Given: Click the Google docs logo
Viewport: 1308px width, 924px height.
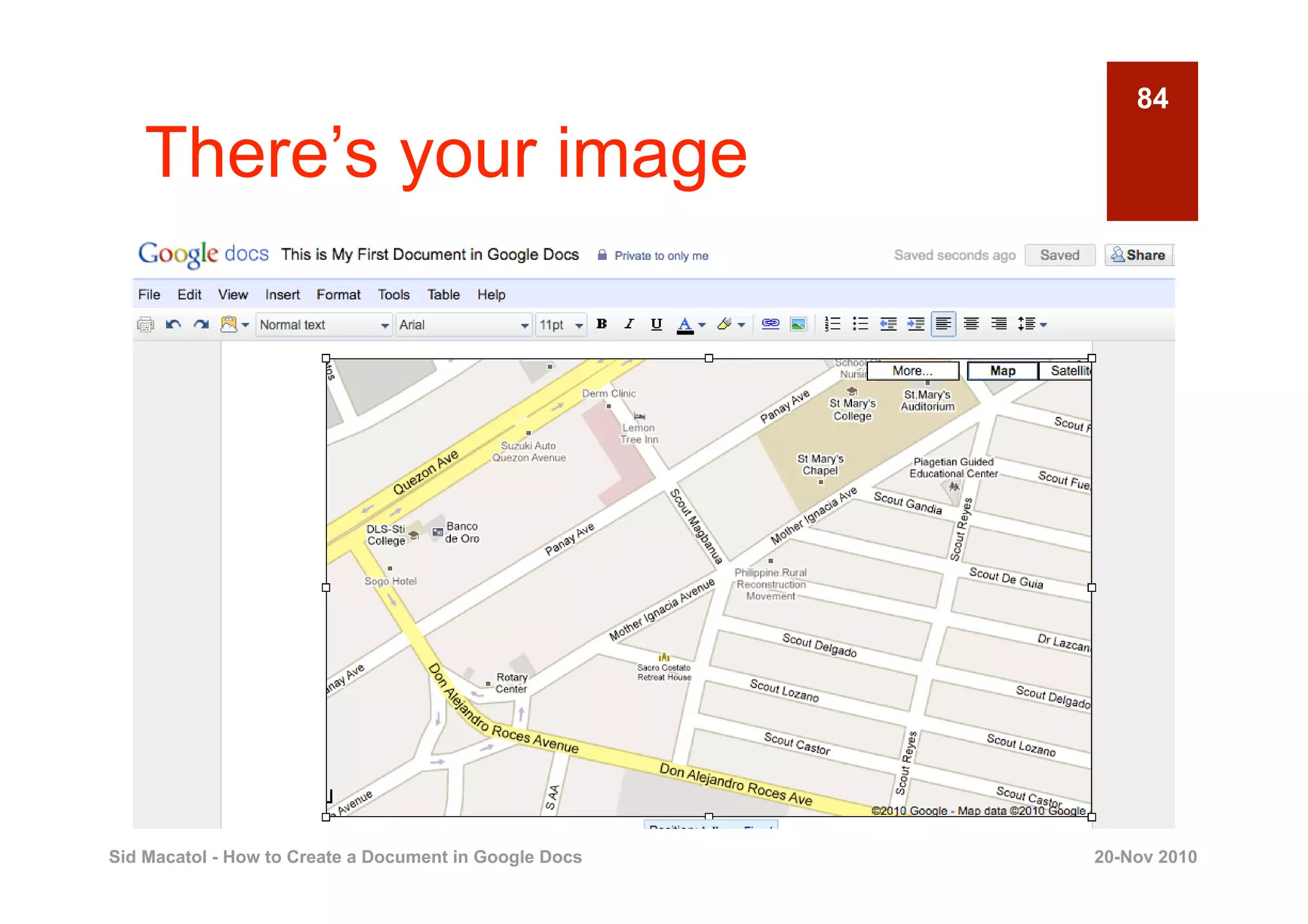Looking at the screenshot, I should point(204,254).
